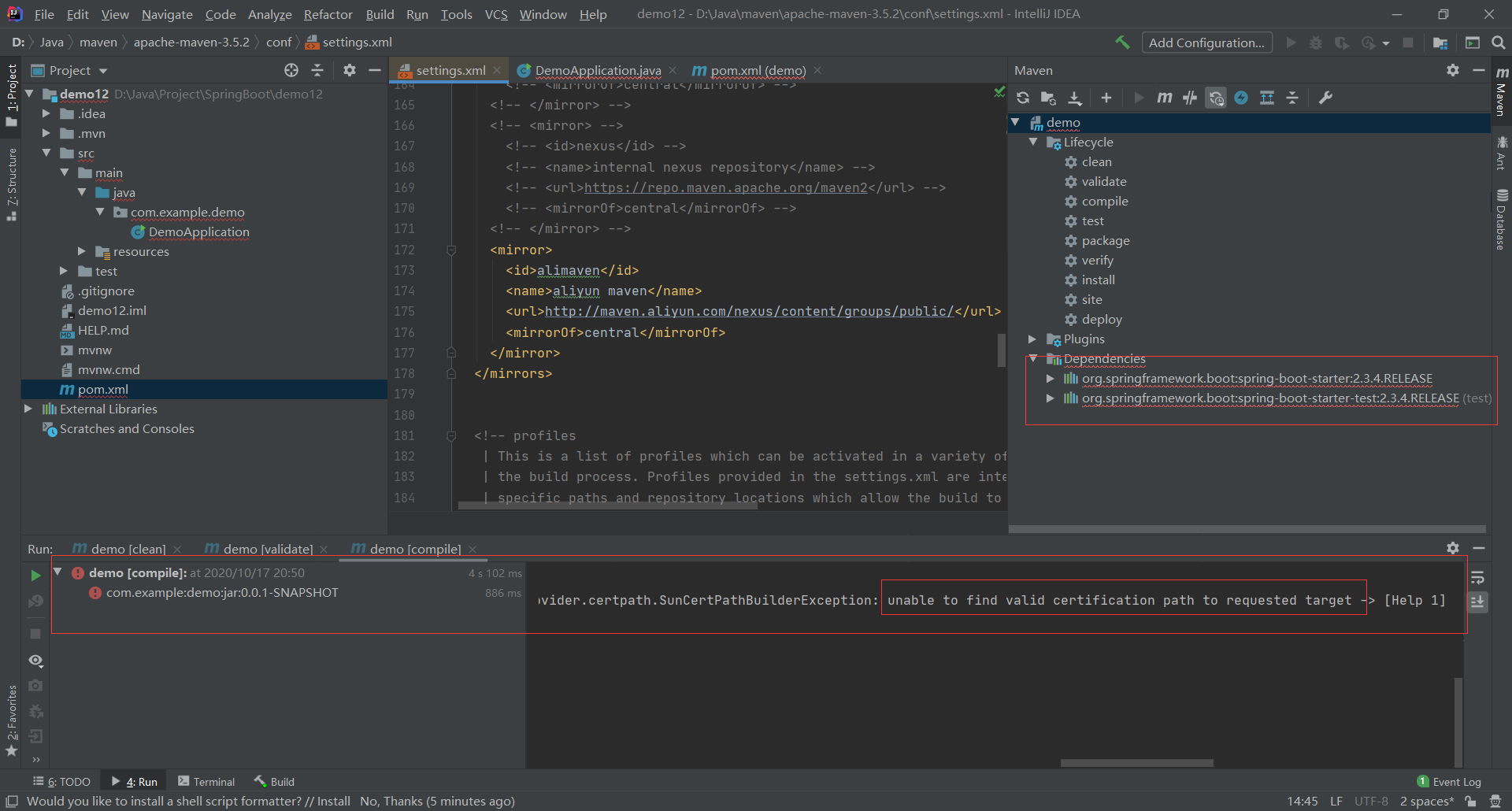Screen dimensions: 1512x811
Task: Collapse Maven Lifecycle node
Action: coord(1033,142)
